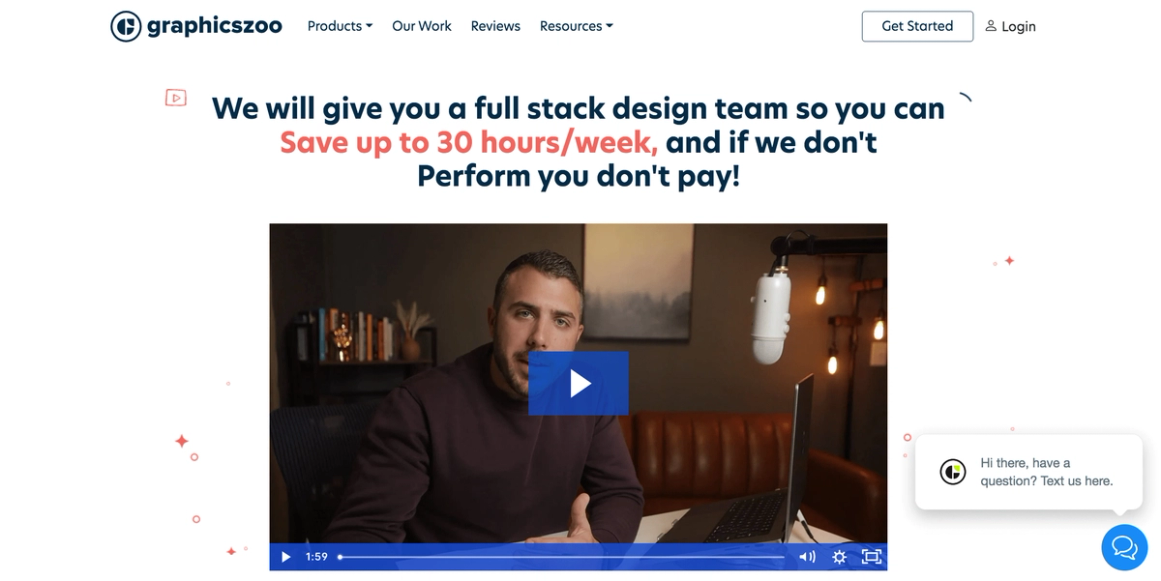
Task: Toggle fullscreen mode on the video
Action: [871, 557]
